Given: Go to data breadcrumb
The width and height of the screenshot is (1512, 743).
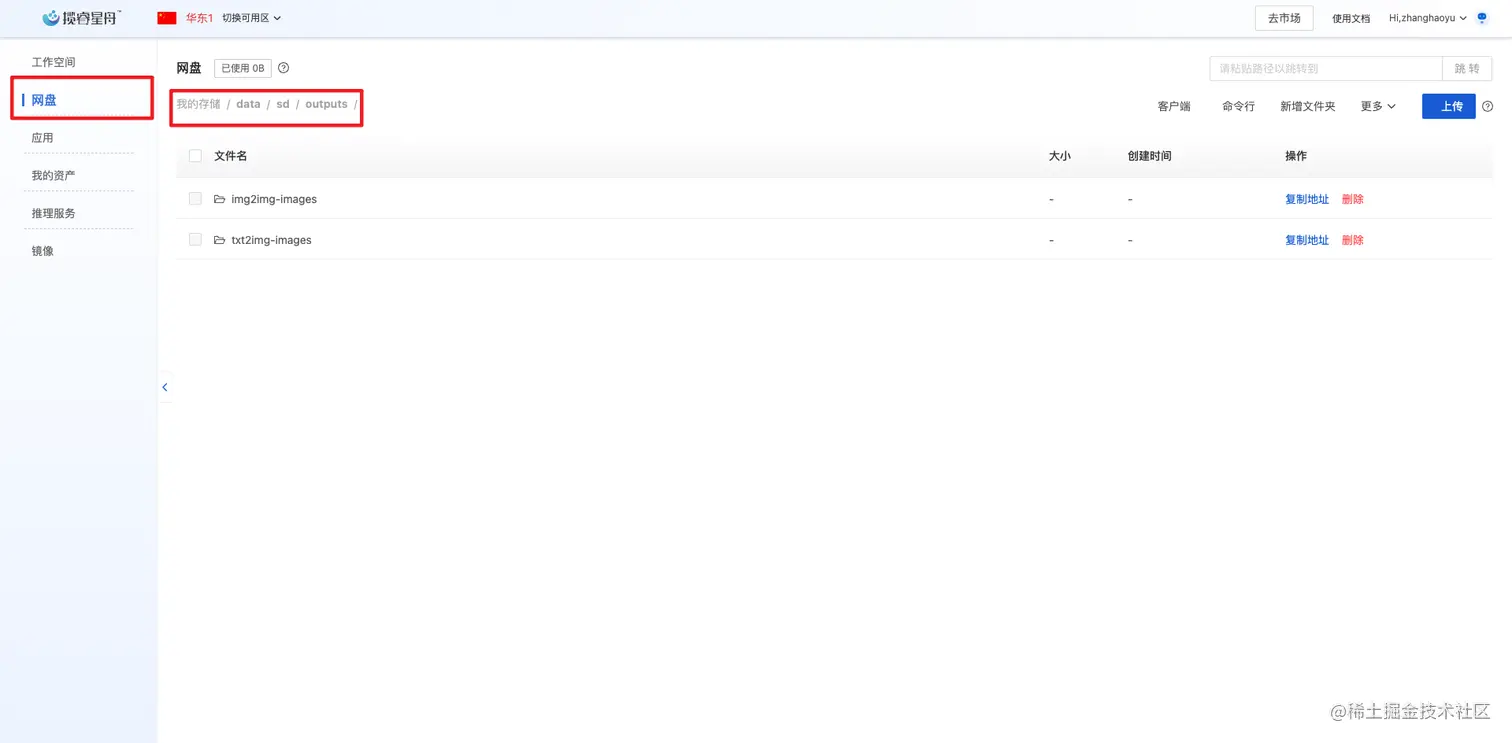Looking at the screenshot, I should click(x=248, y=104).
